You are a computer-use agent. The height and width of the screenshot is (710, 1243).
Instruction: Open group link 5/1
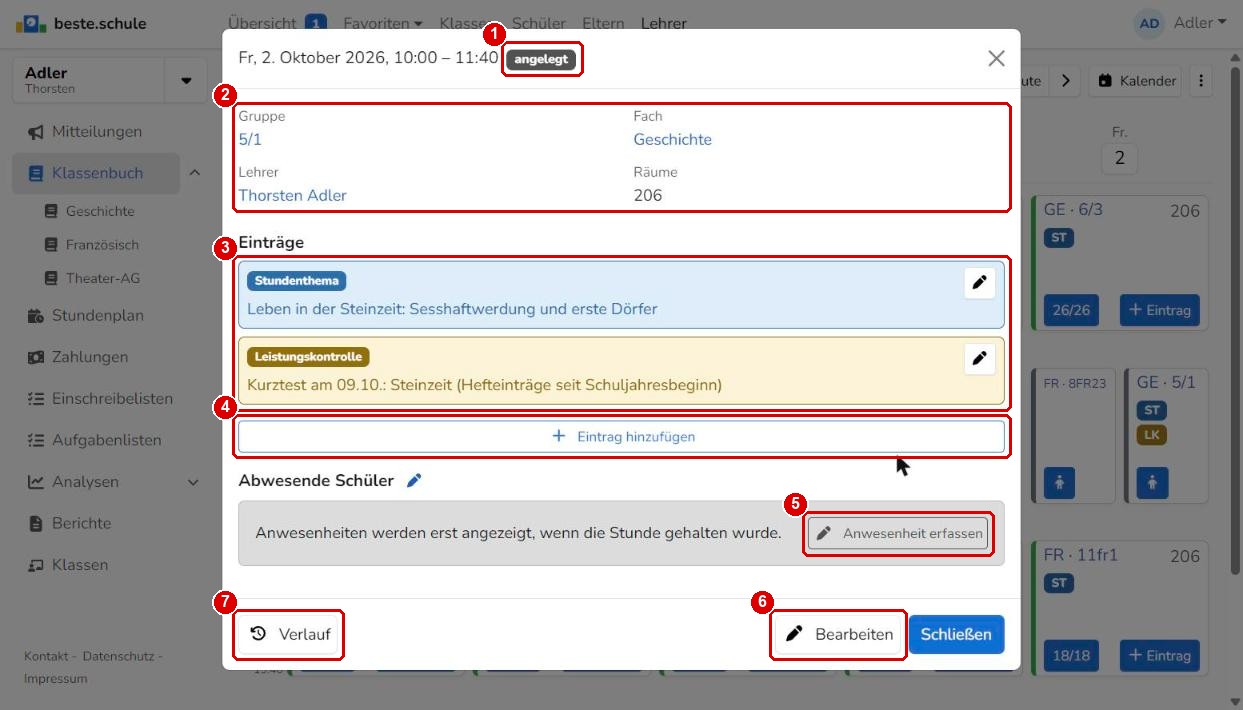[x=250, y=140]
